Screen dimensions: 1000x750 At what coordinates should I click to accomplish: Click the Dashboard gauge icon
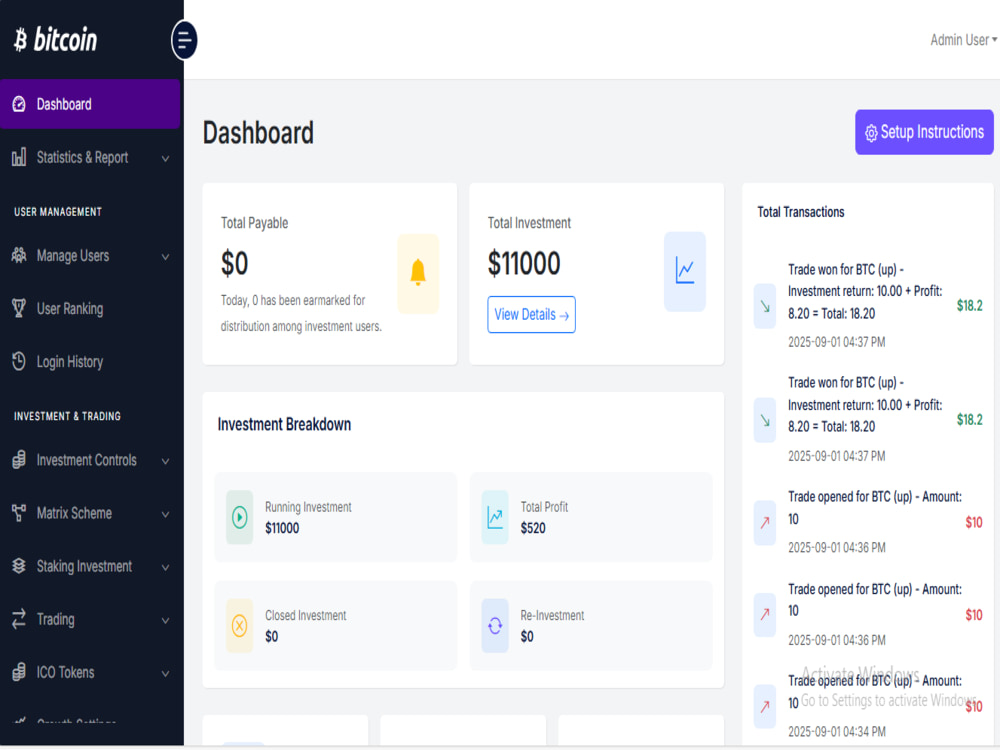point(19,104)
